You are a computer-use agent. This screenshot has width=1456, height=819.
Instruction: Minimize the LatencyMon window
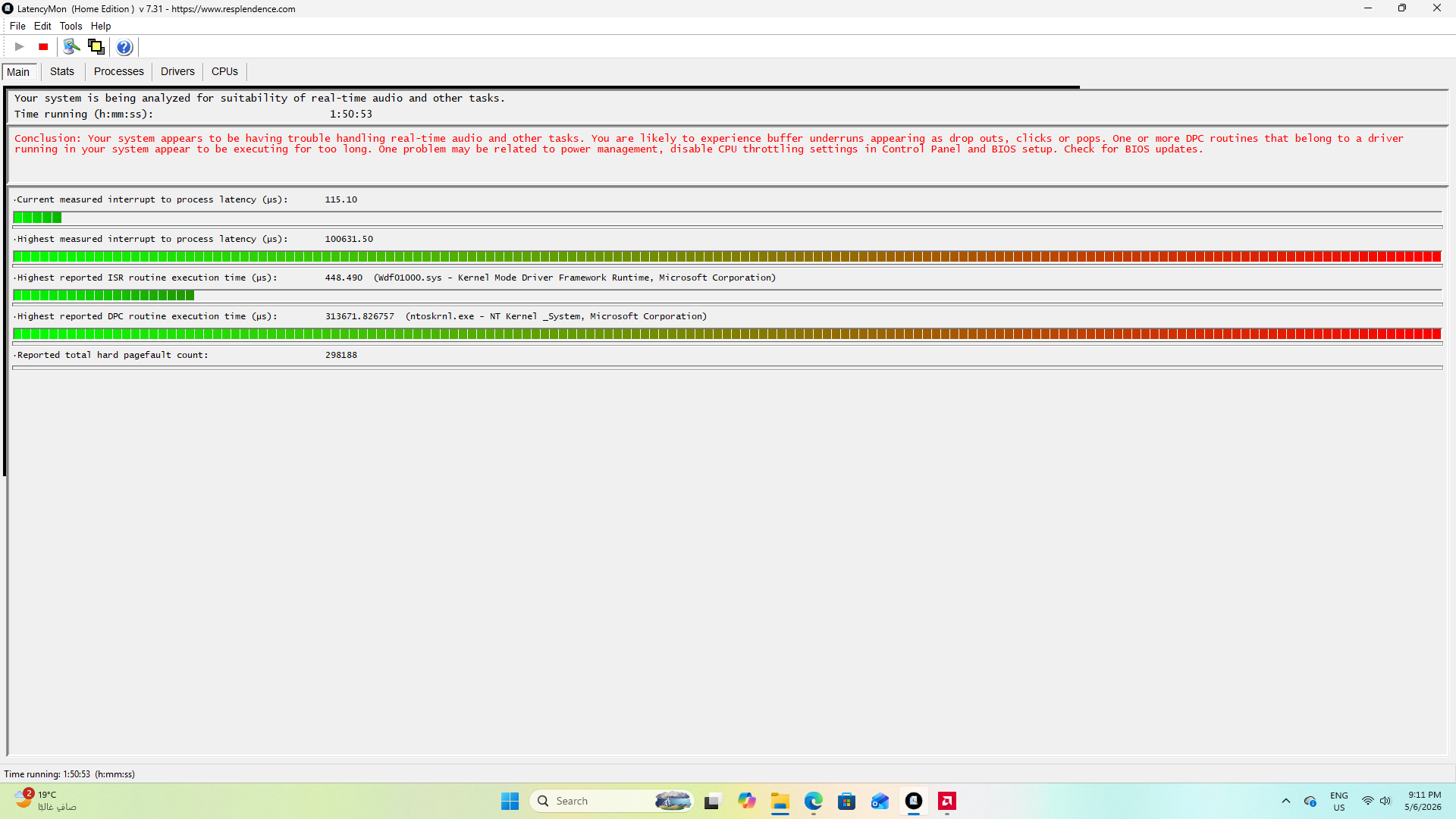click(1368, 8)
